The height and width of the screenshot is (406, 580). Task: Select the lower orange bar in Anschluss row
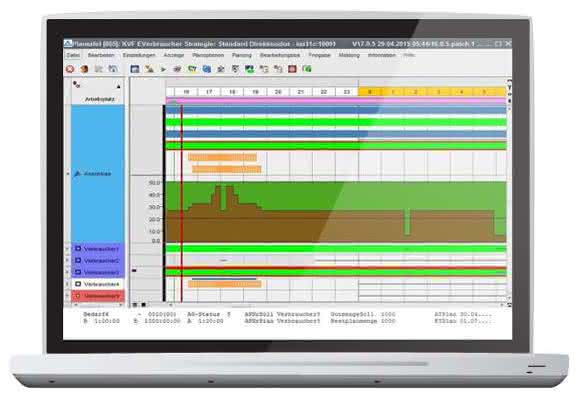227,169
